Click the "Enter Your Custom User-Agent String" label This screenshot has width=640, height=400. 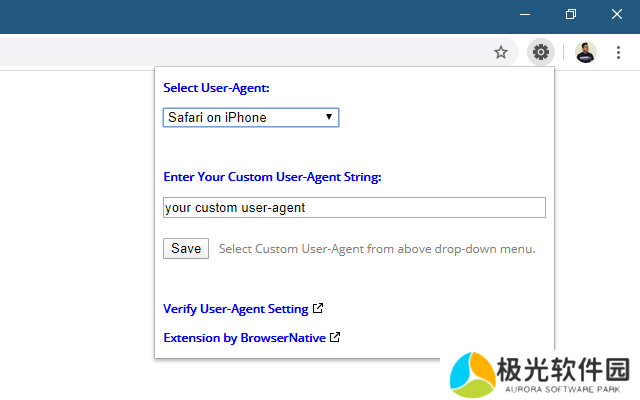point(272,177)
